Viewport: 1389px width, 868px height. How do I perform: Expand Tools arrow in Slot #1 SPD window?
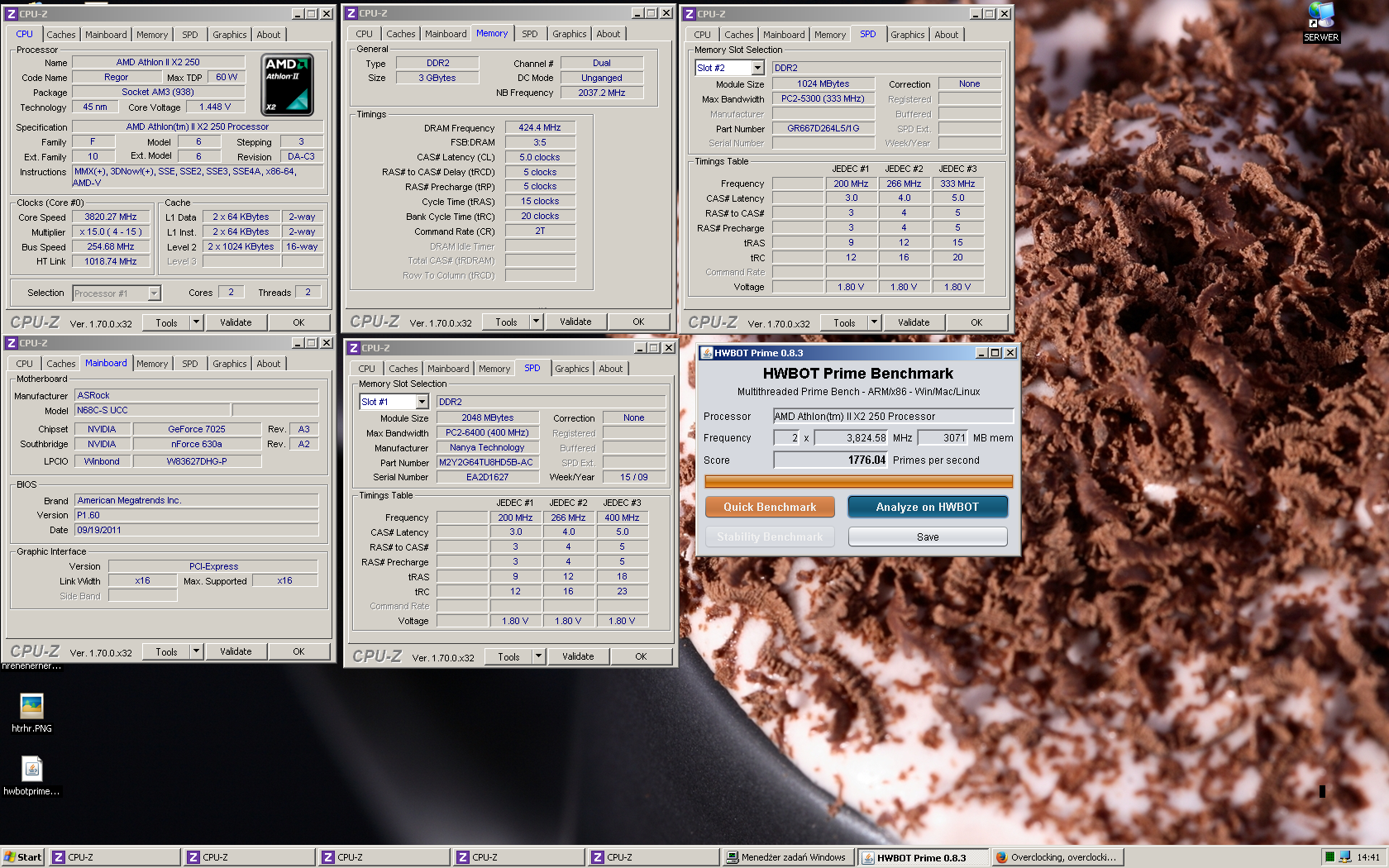click(539, 656)
